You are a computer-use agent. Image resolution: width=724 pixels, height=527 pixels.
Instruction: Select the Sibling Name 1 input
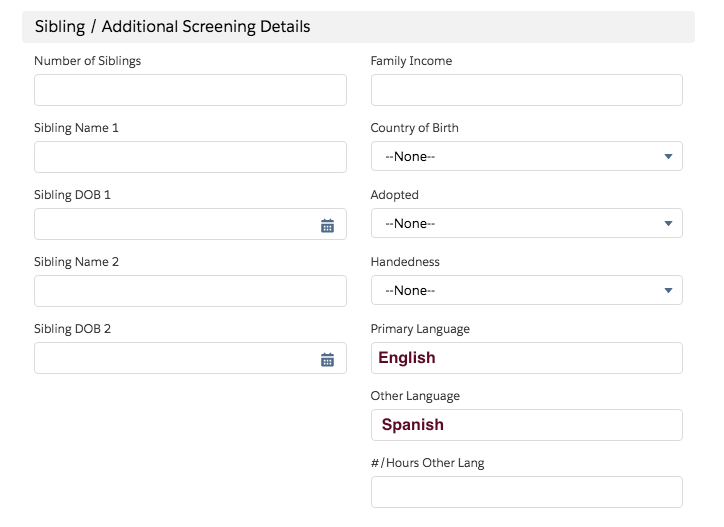pyautogui.click(x=190, y=157)
